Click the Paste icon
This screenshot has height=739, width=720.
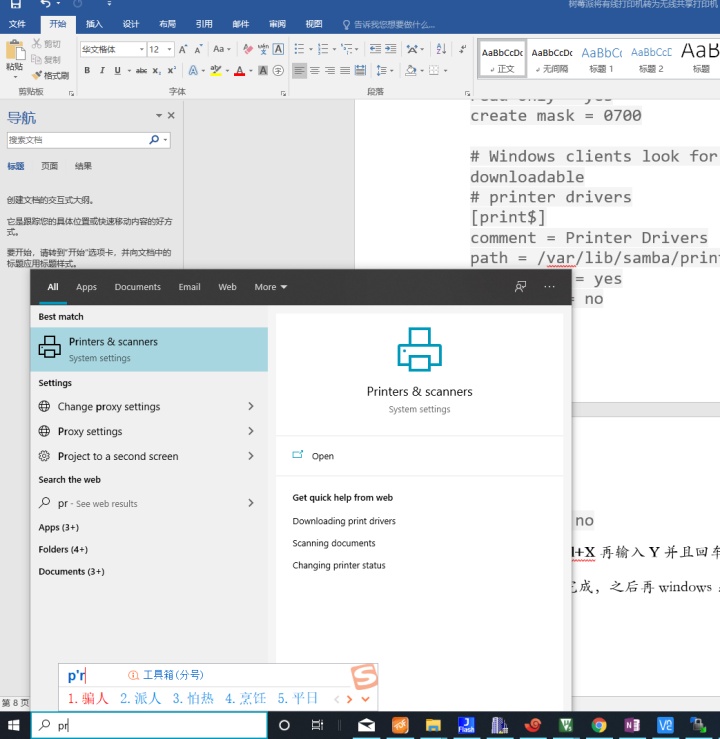click(15, 51)
